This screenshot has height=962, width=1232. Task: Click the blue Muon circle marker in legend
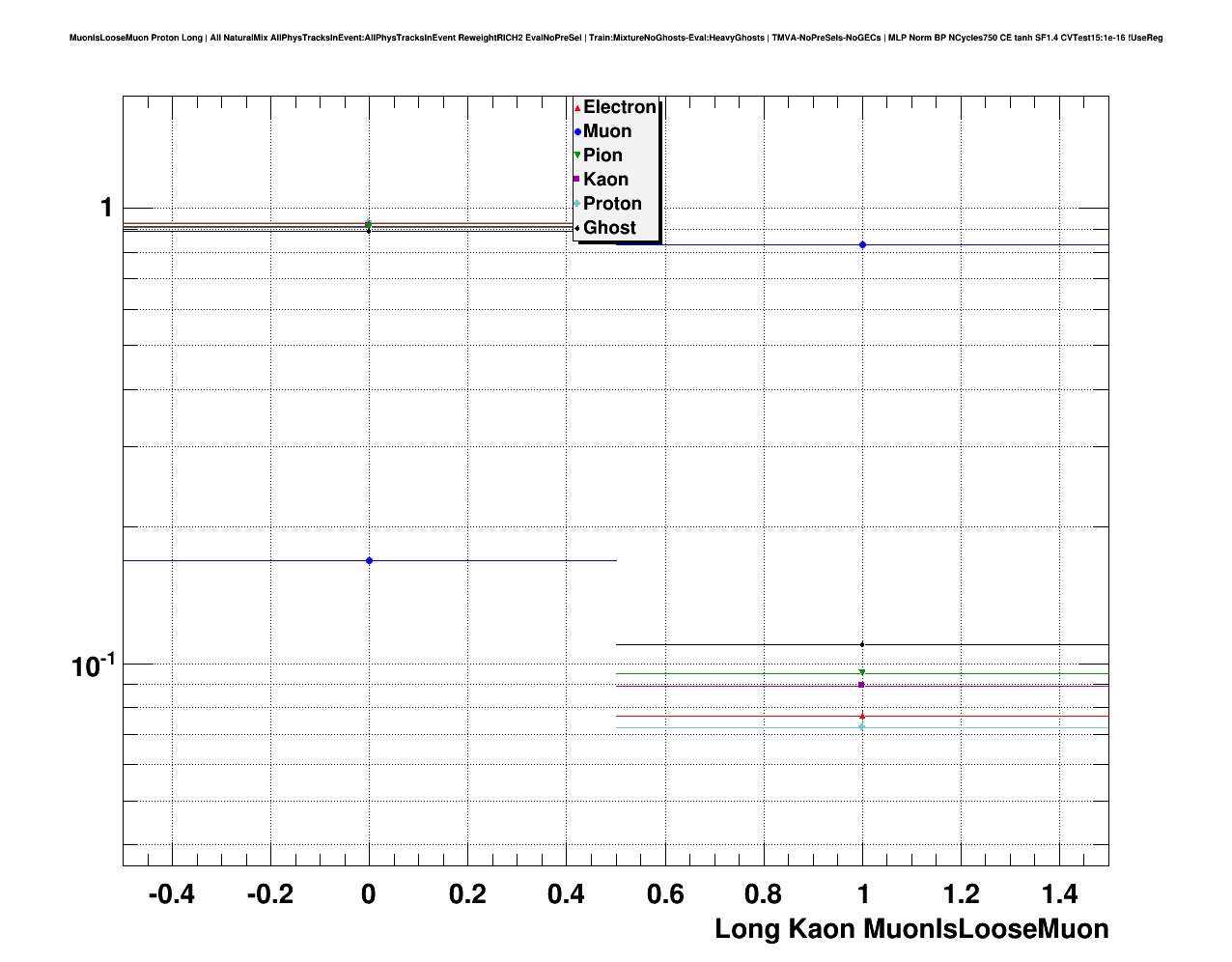coord(577,132)
